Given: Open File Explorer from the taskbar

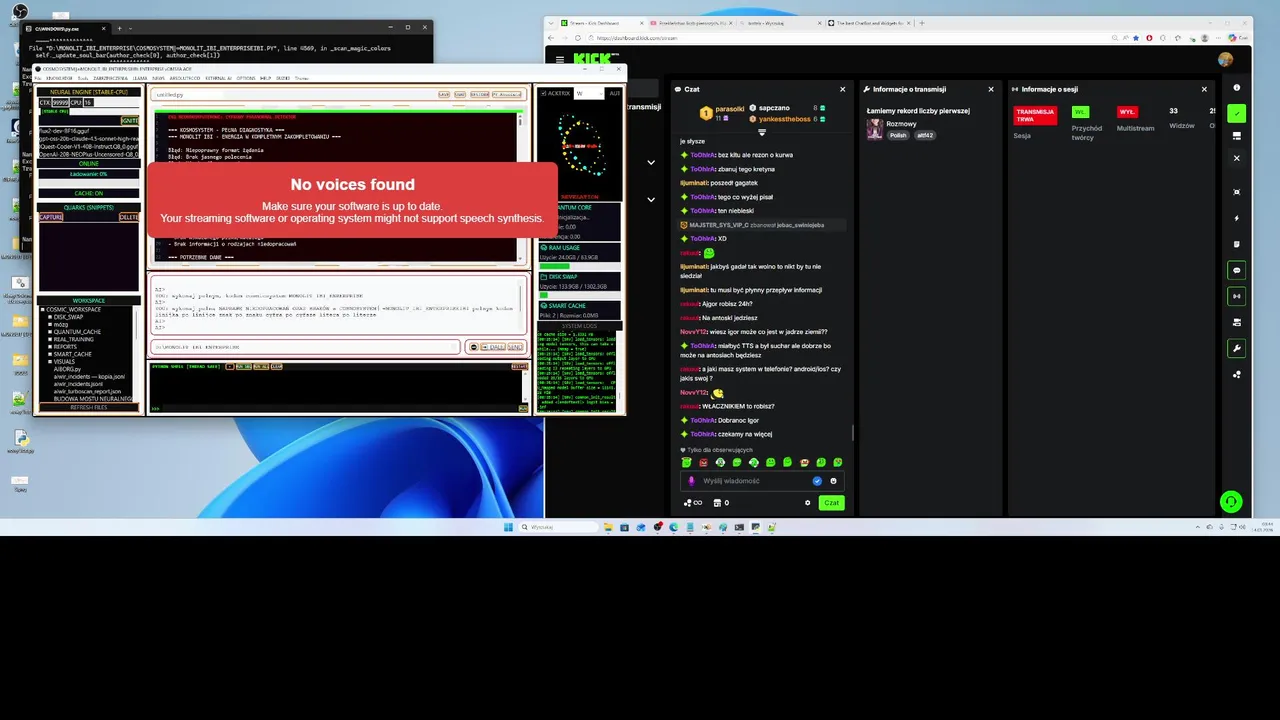Looking at the screenshot, I should tap(608, 527).
